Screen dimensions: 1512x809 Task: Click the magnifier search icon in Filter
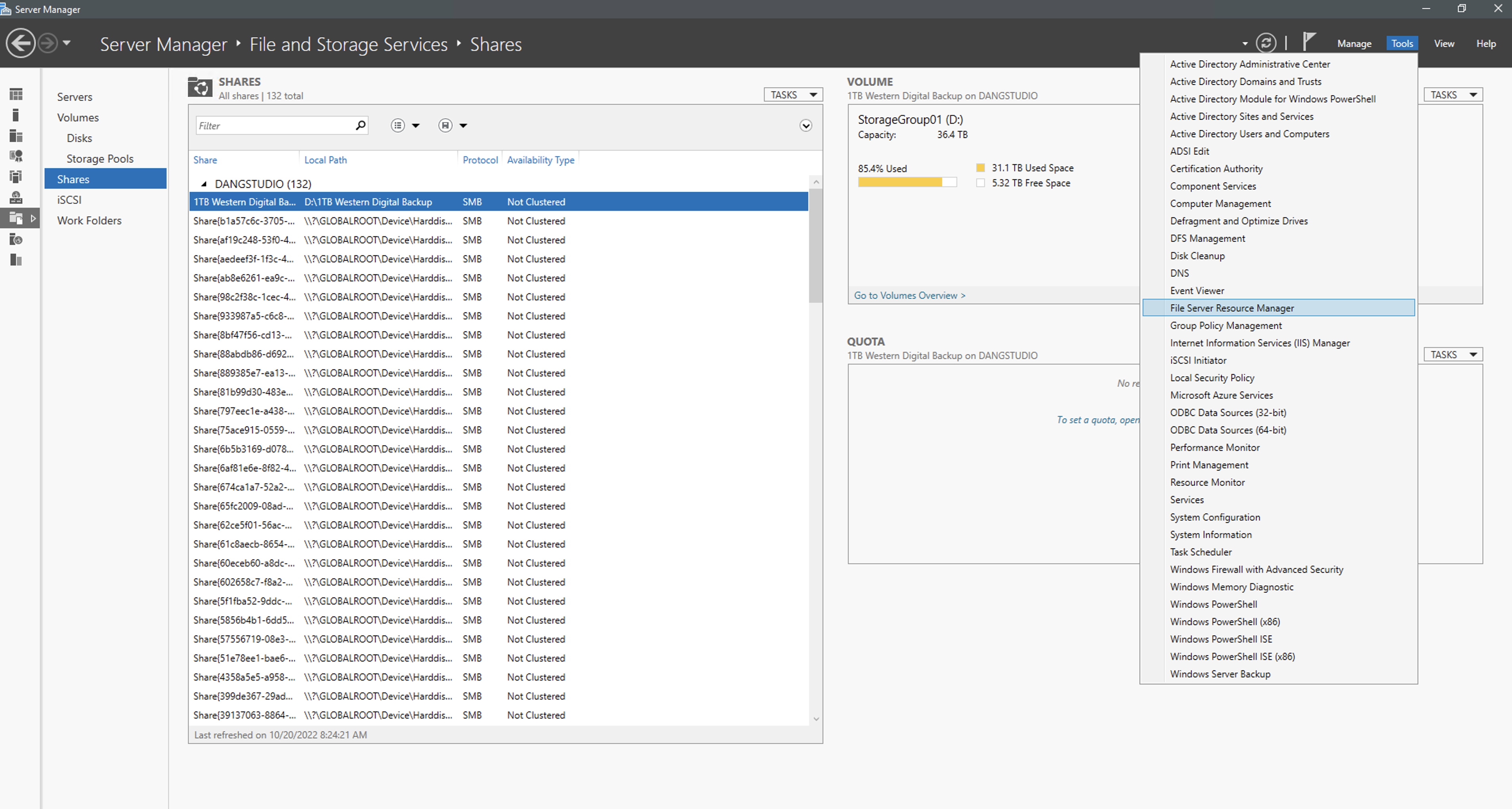[x=361, y=125]
